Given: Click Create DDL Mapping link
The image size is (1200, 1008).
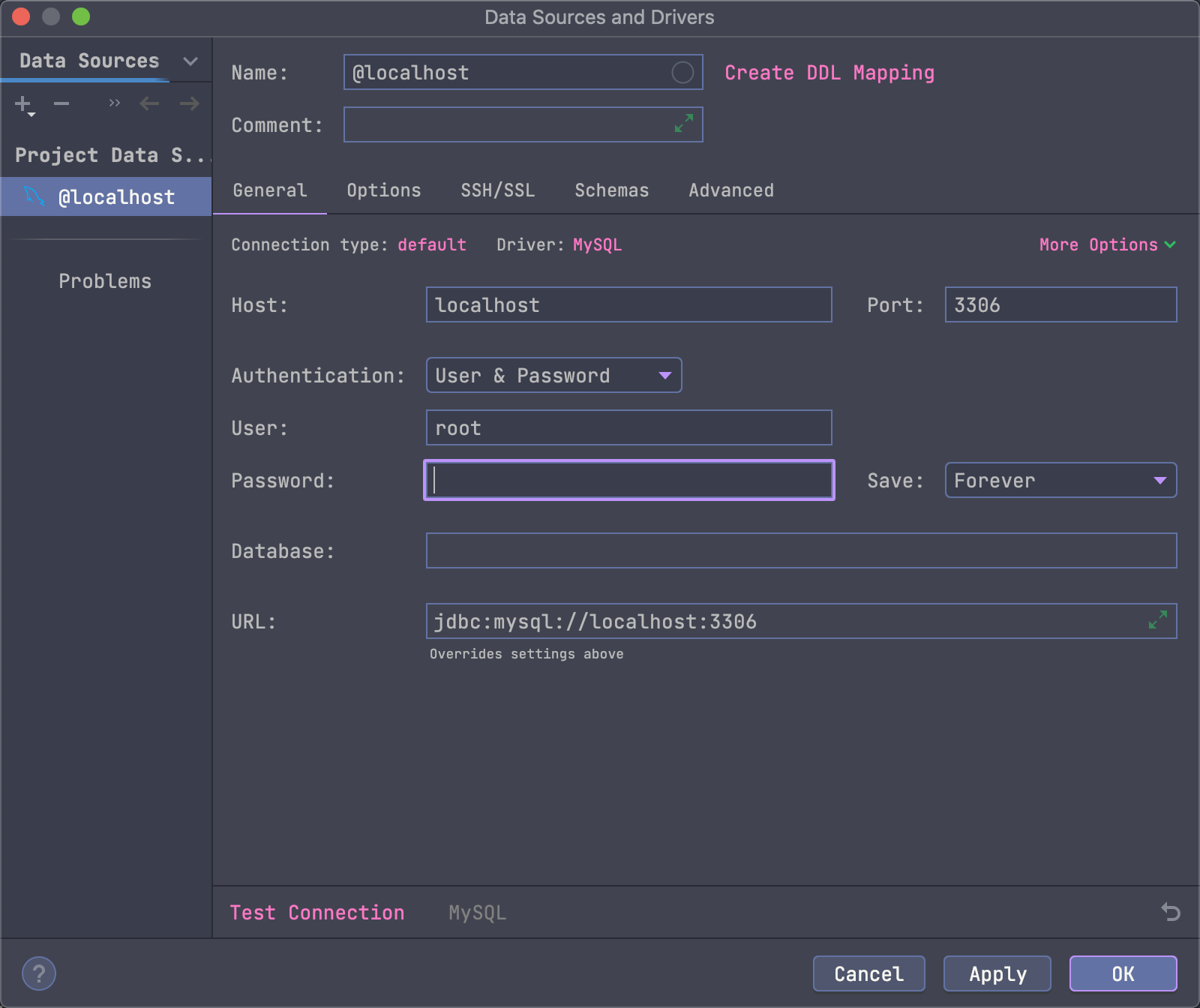Looking at the screenshot, I should click(829, 73).
